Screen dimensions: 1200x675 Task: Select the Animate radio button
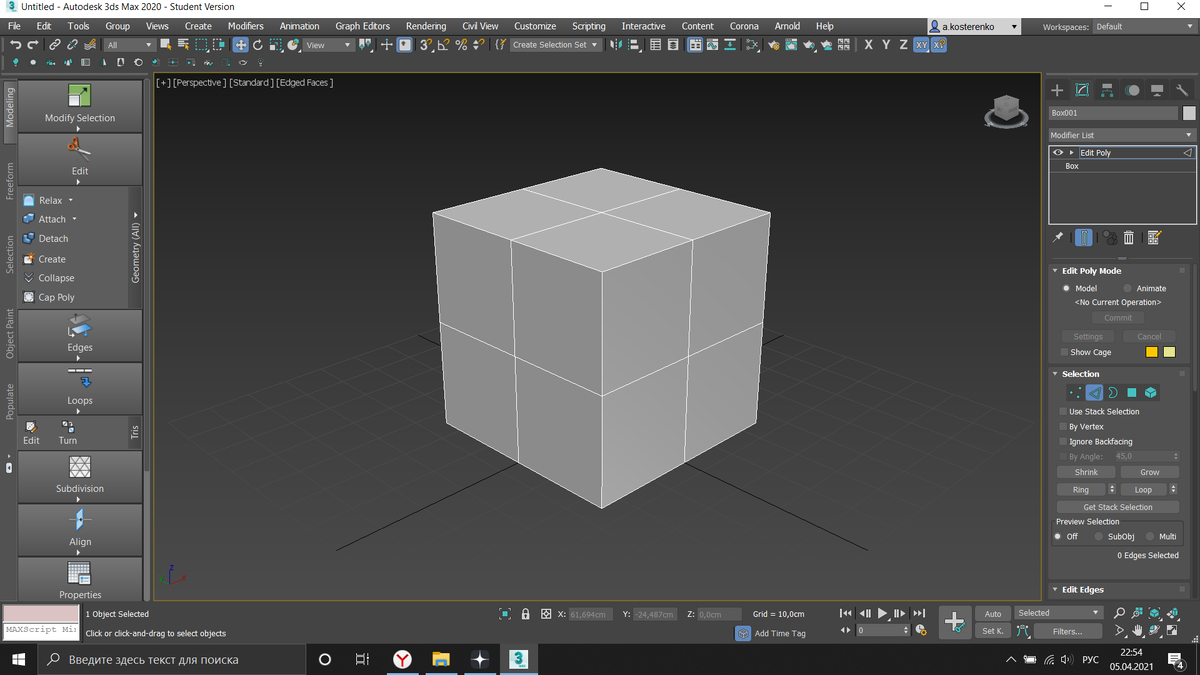pos(1128,289)
